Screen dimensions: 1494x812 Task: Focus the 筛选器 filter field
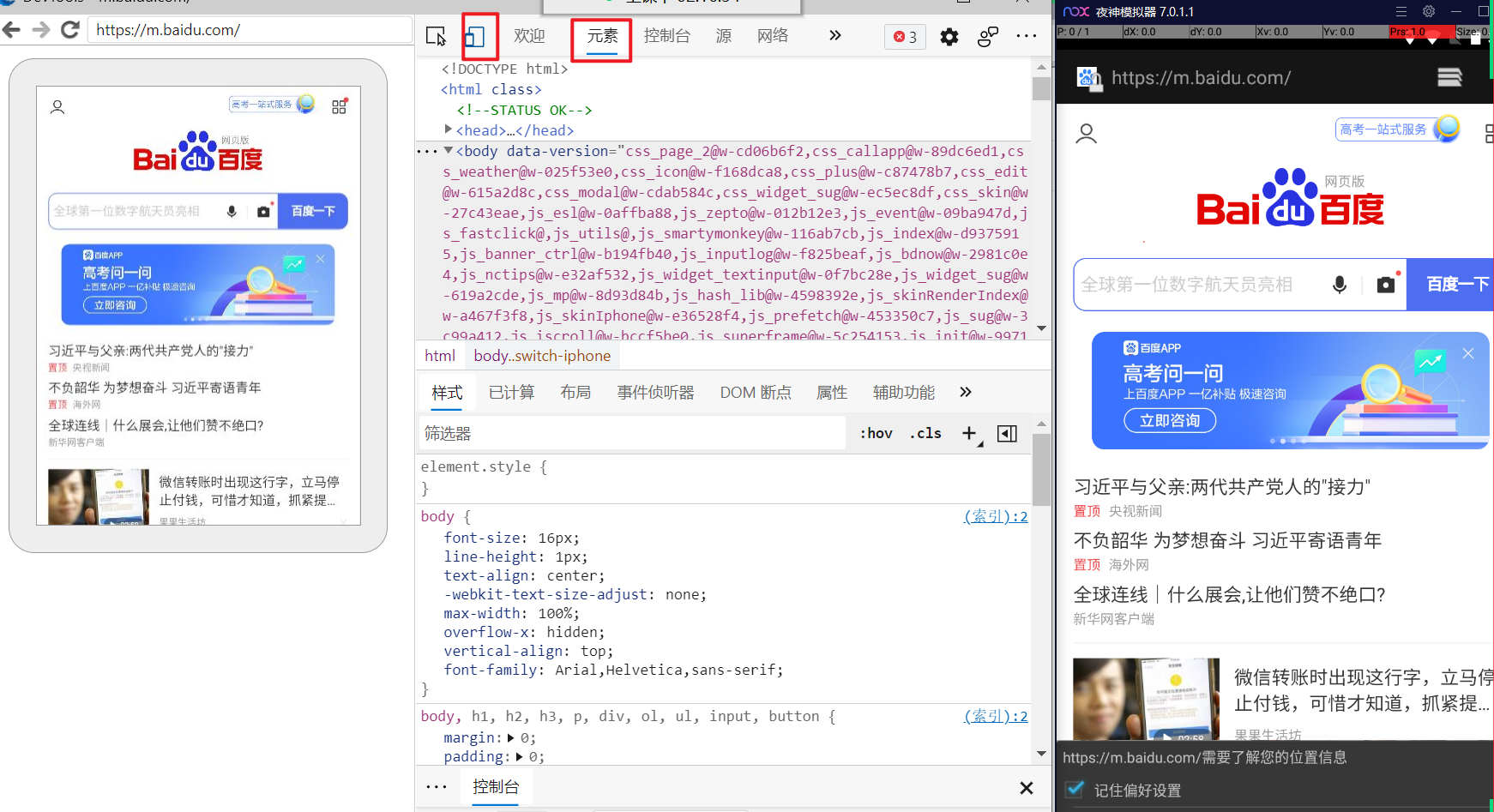tap(633, 433)
